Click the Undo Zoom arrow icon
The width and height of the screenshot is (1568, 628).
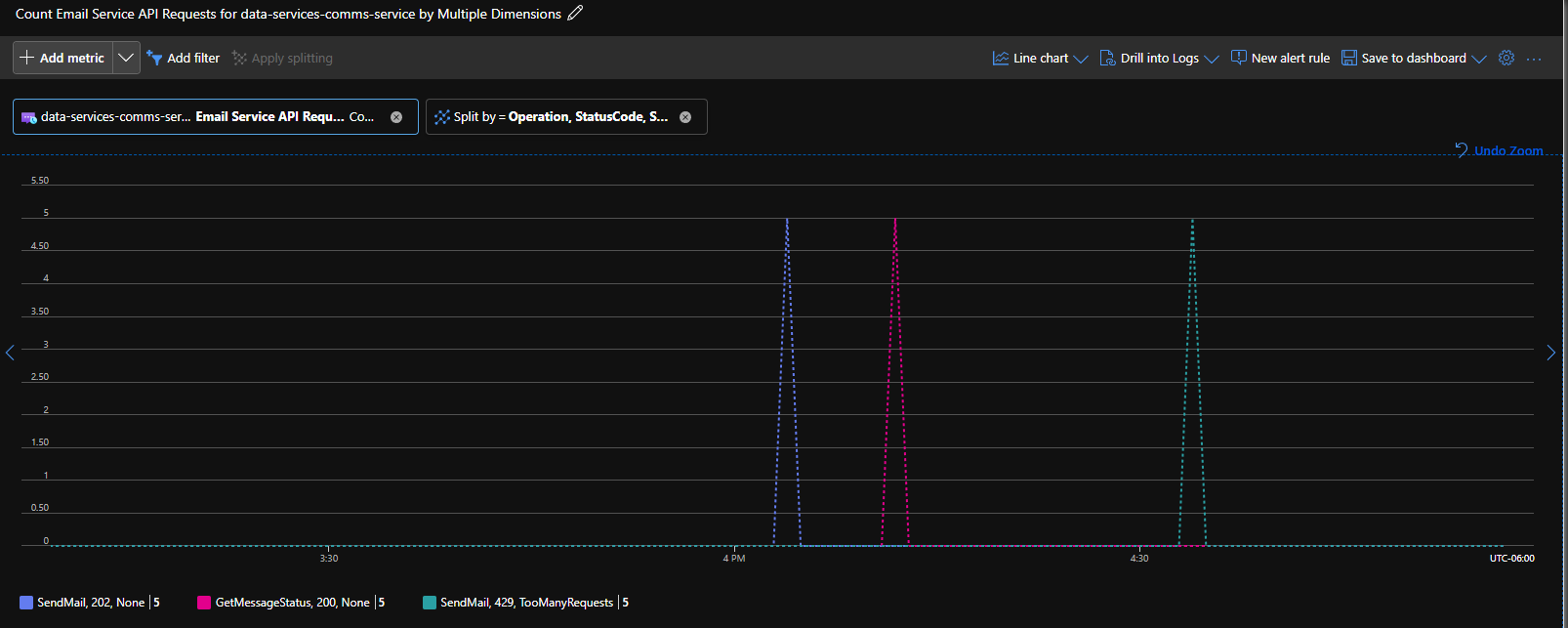tap(1462, 149)
